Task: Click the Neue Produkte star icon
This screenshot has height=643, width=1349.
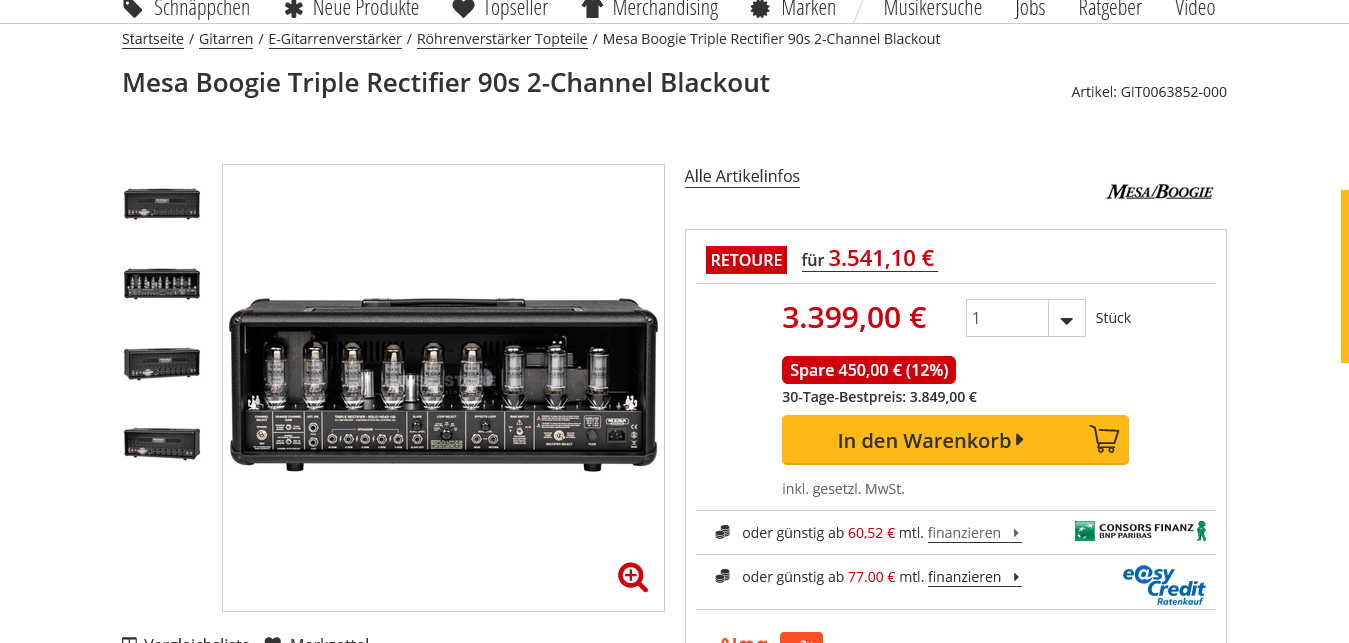Action: (293, 9)
